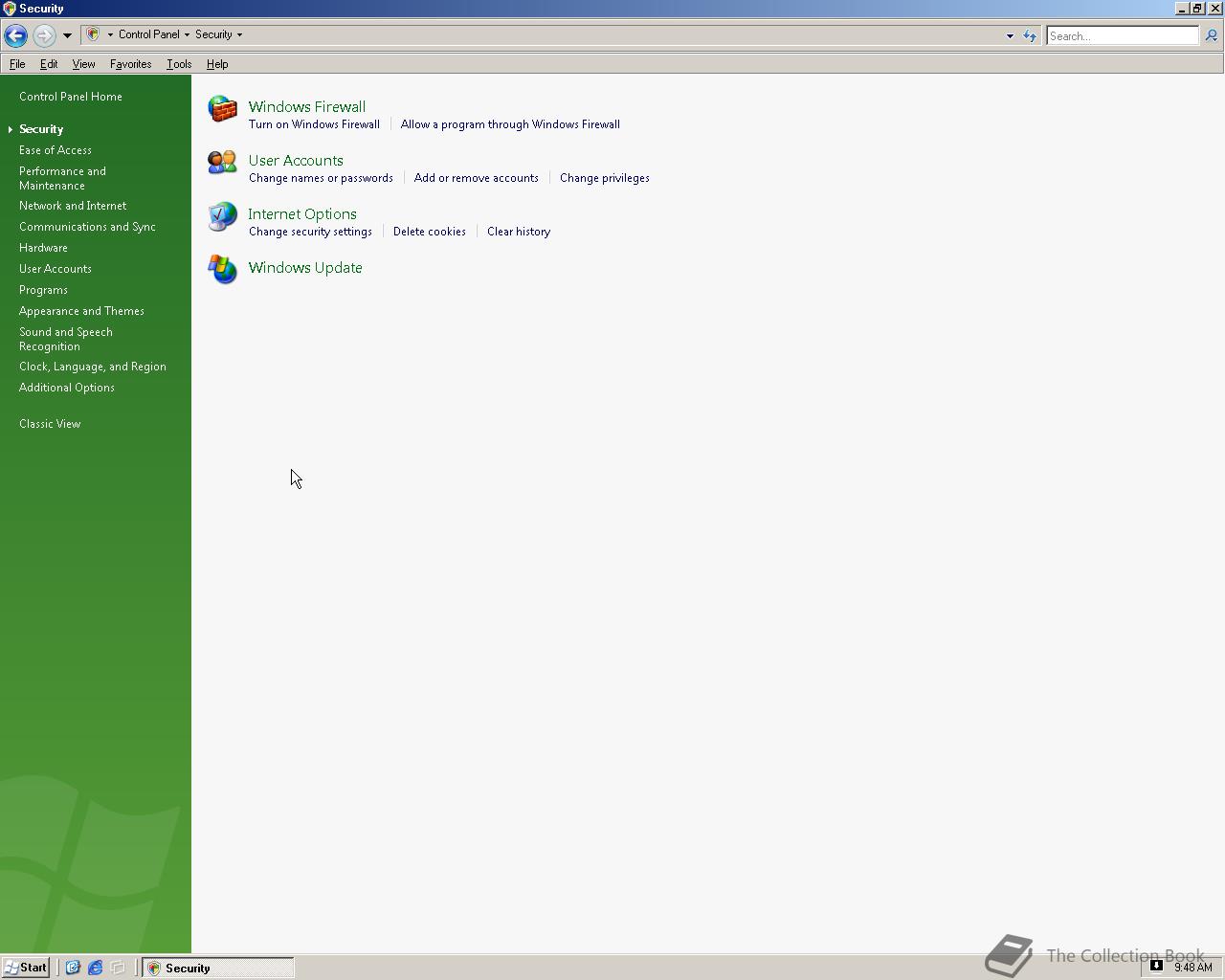Open the View menu
Image resolution: width=1225 pixels, height=980 pixels.
(x=83, y=64)
